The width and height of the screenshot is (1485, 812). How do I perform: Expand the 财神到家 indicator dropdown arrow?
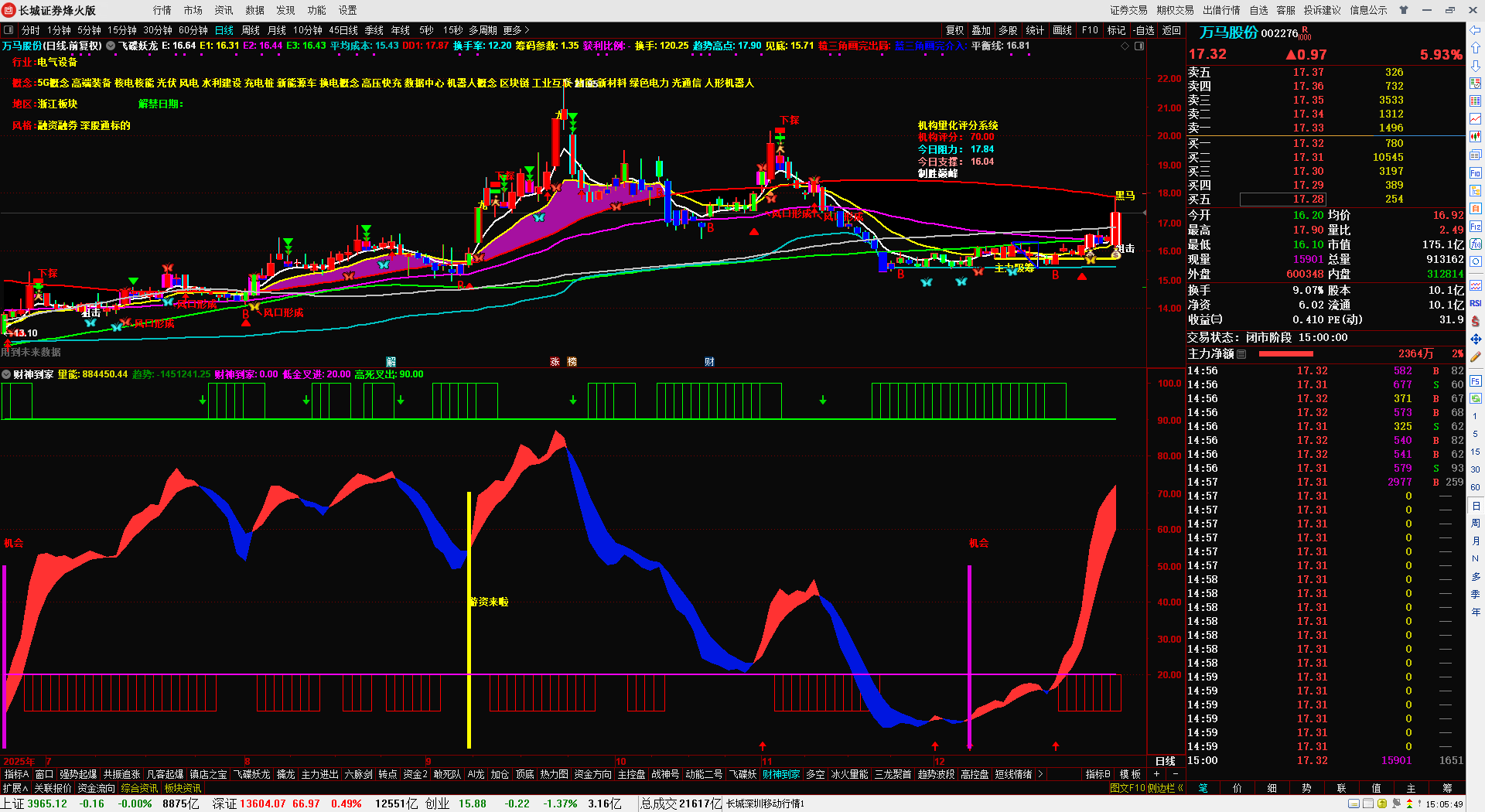coord(6,374)
